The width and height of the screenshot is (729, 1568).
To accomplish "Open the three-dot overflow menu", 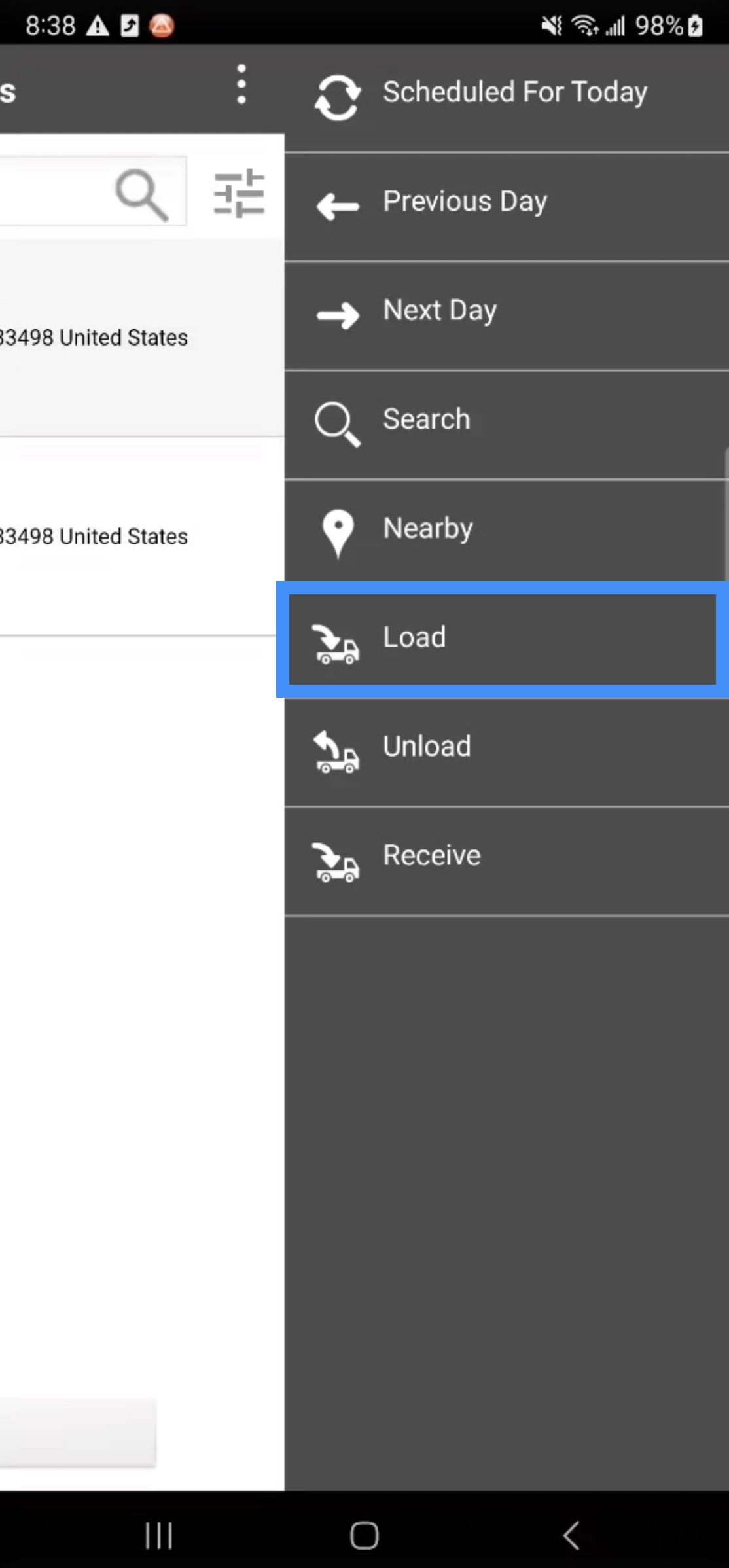I will coord(241,84).
